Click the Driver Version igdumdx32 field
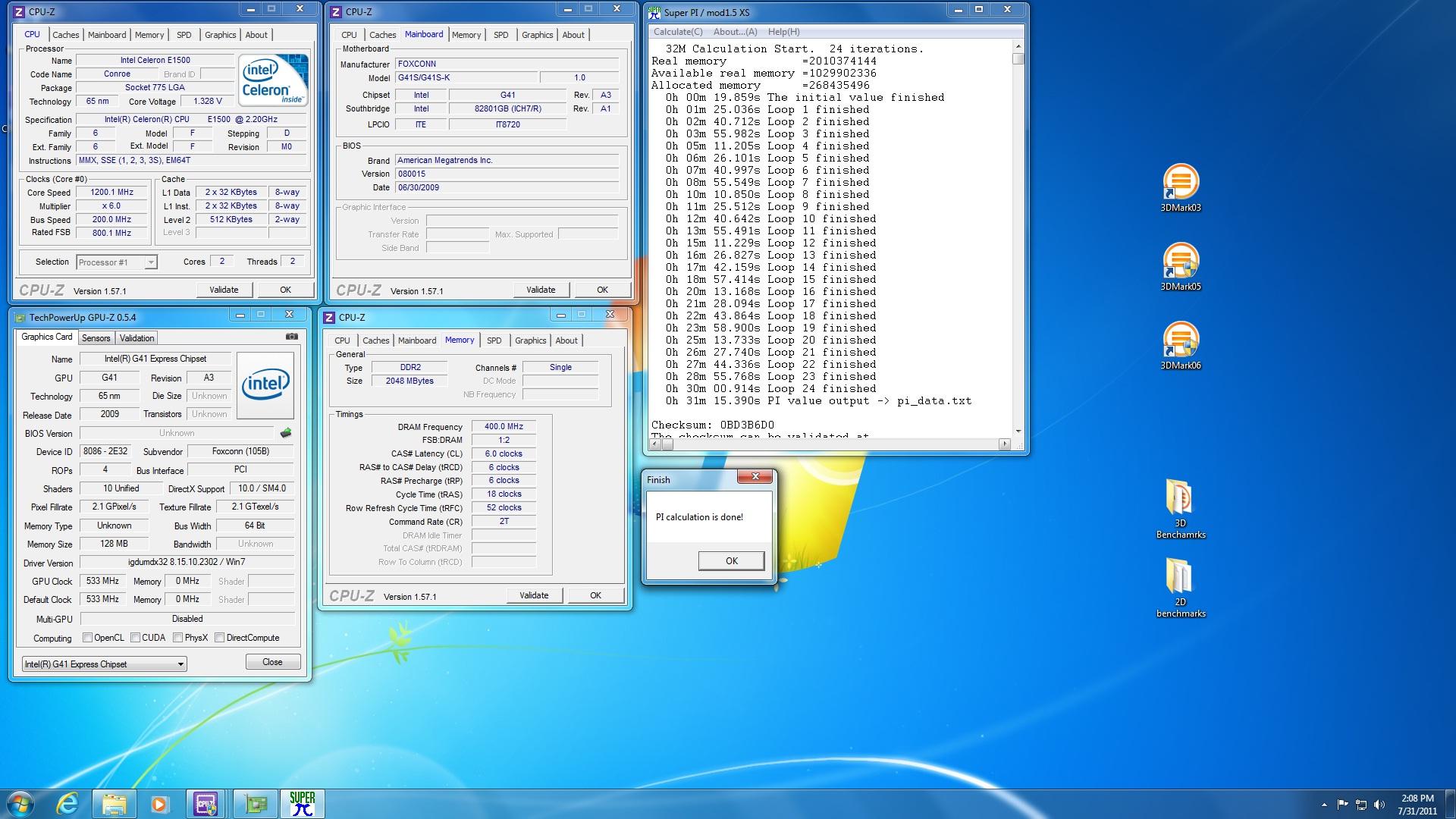1456x819 pixels. [187, 562]
